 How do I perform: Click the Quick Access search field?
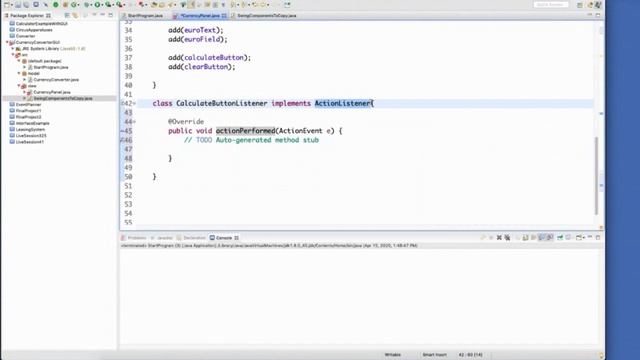click(551, 4)
